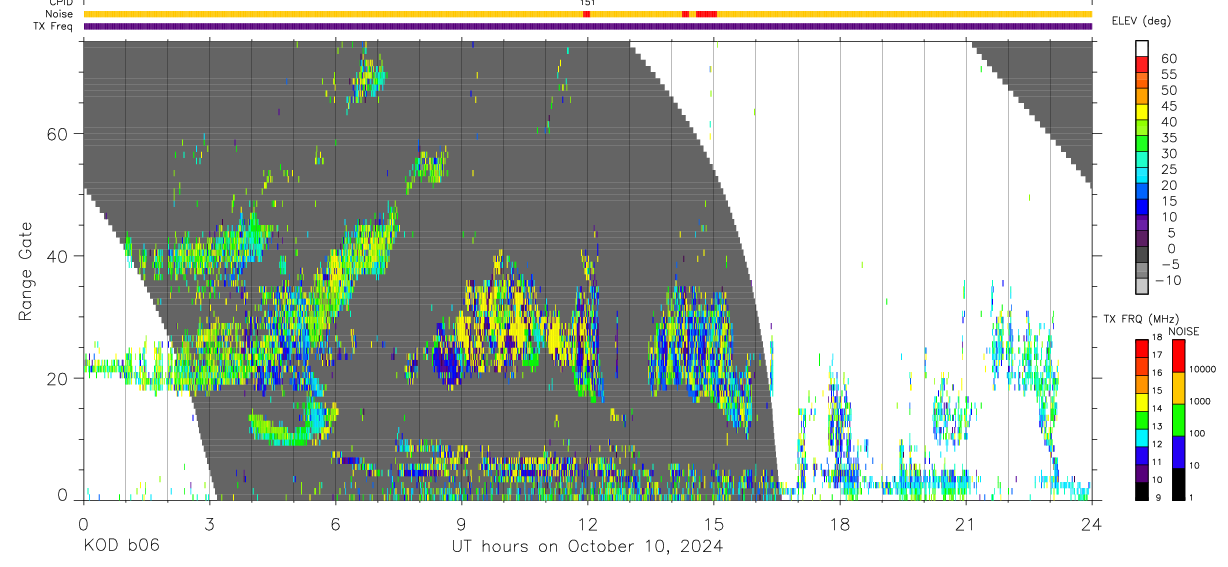Click the "45" tick label on the ELEV scale
This screenshot has width=1228, height=567.
click(1168, 106)
